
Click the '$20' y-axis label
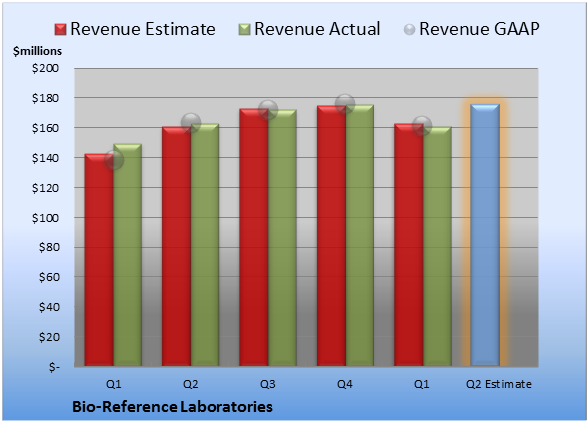(x=49, y=337)
